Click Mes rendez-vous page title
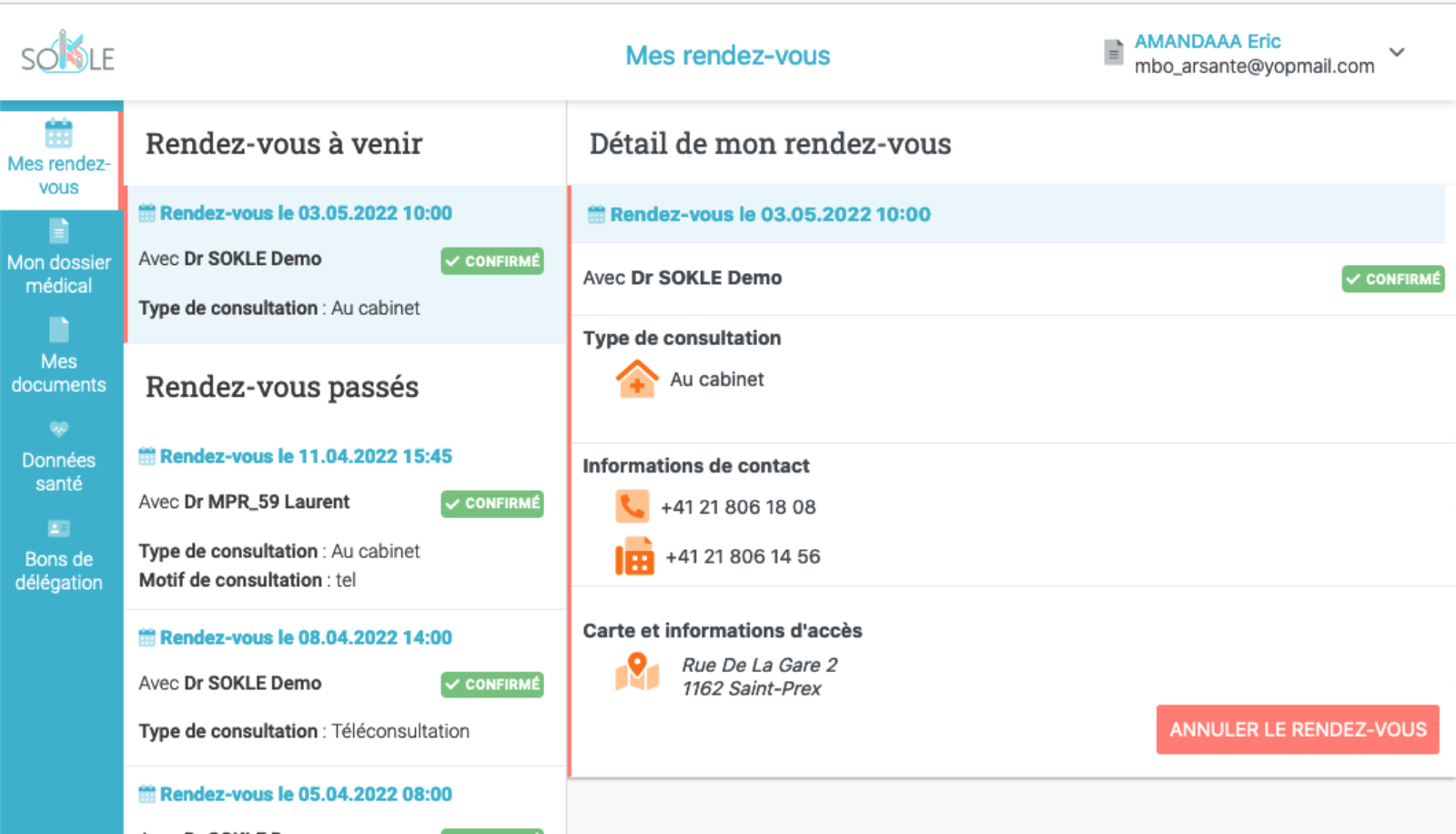Screen dimensions: 1456x834 (728, 56)
